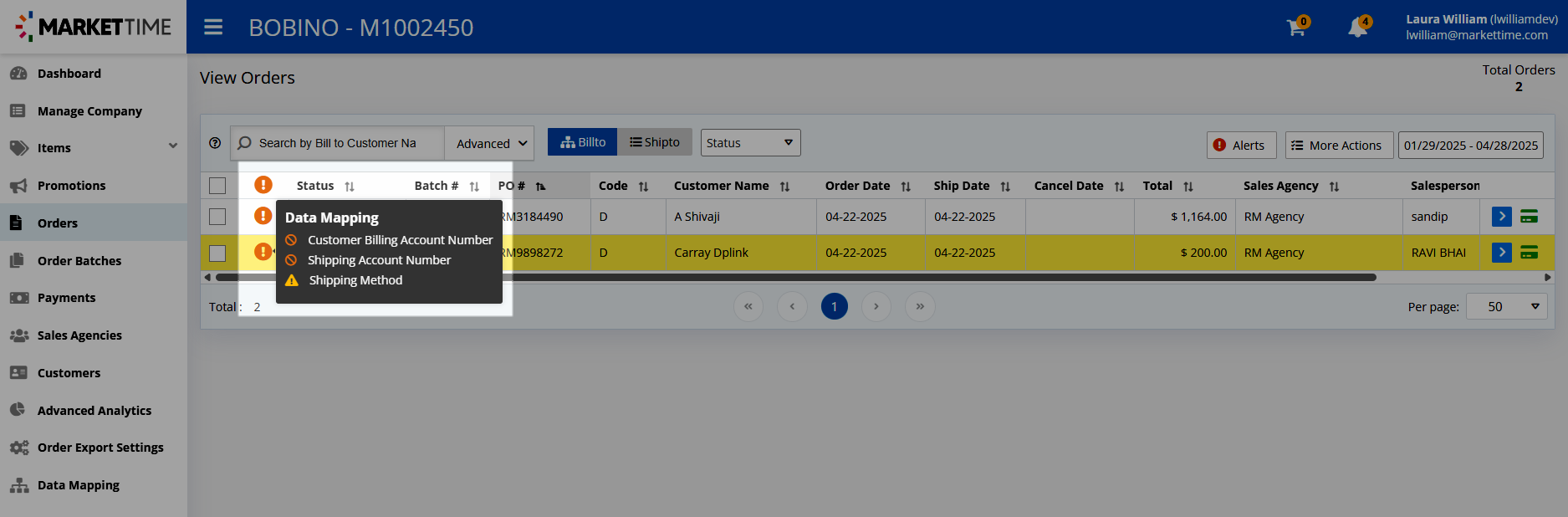This screenshot has height=517, width=1568.
Task: Click green payment card icon for Carray Dplink
Action: [x=1530, y=252]
